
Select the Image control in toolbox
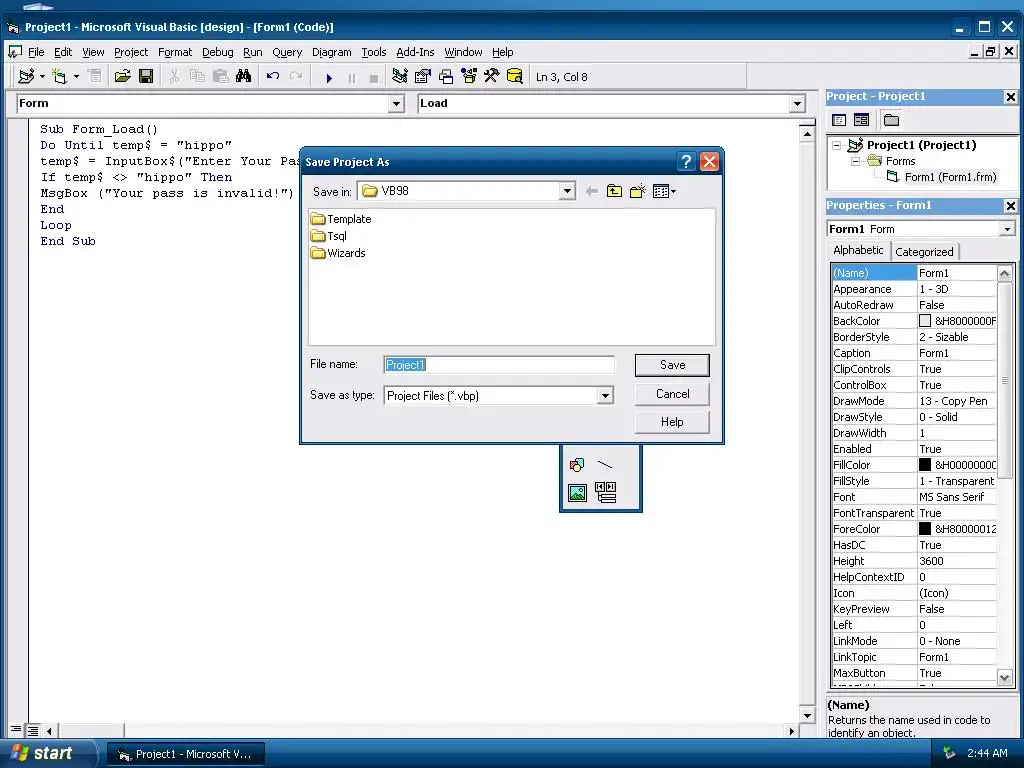point(577,492)
